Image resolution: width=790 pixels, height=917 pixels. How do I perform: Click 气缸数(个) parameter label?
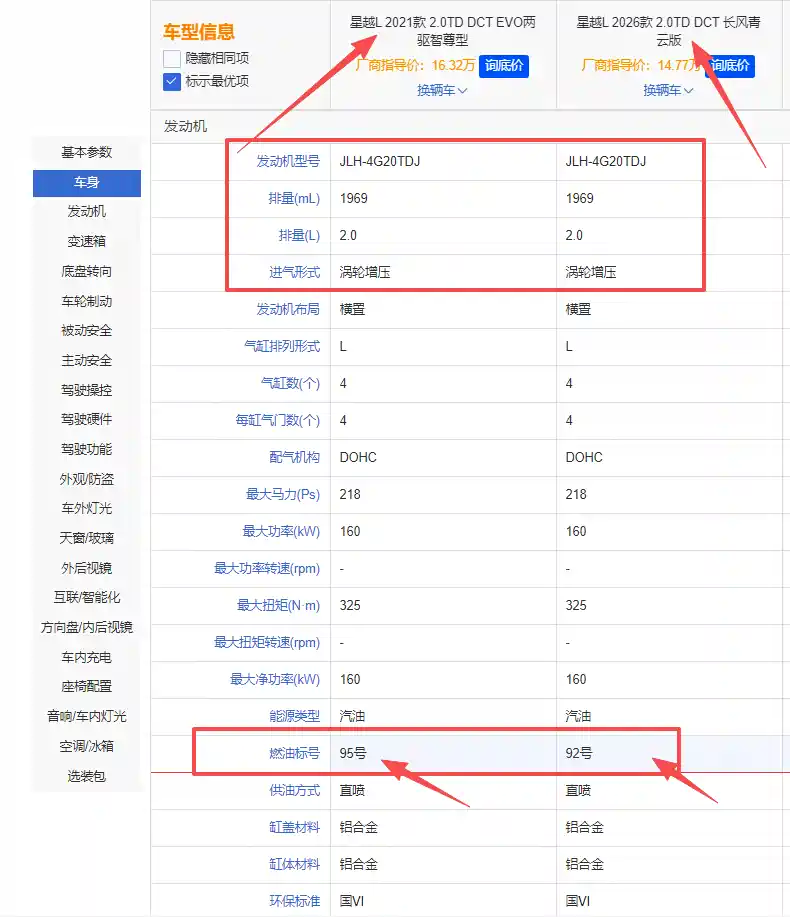(290, 384)
